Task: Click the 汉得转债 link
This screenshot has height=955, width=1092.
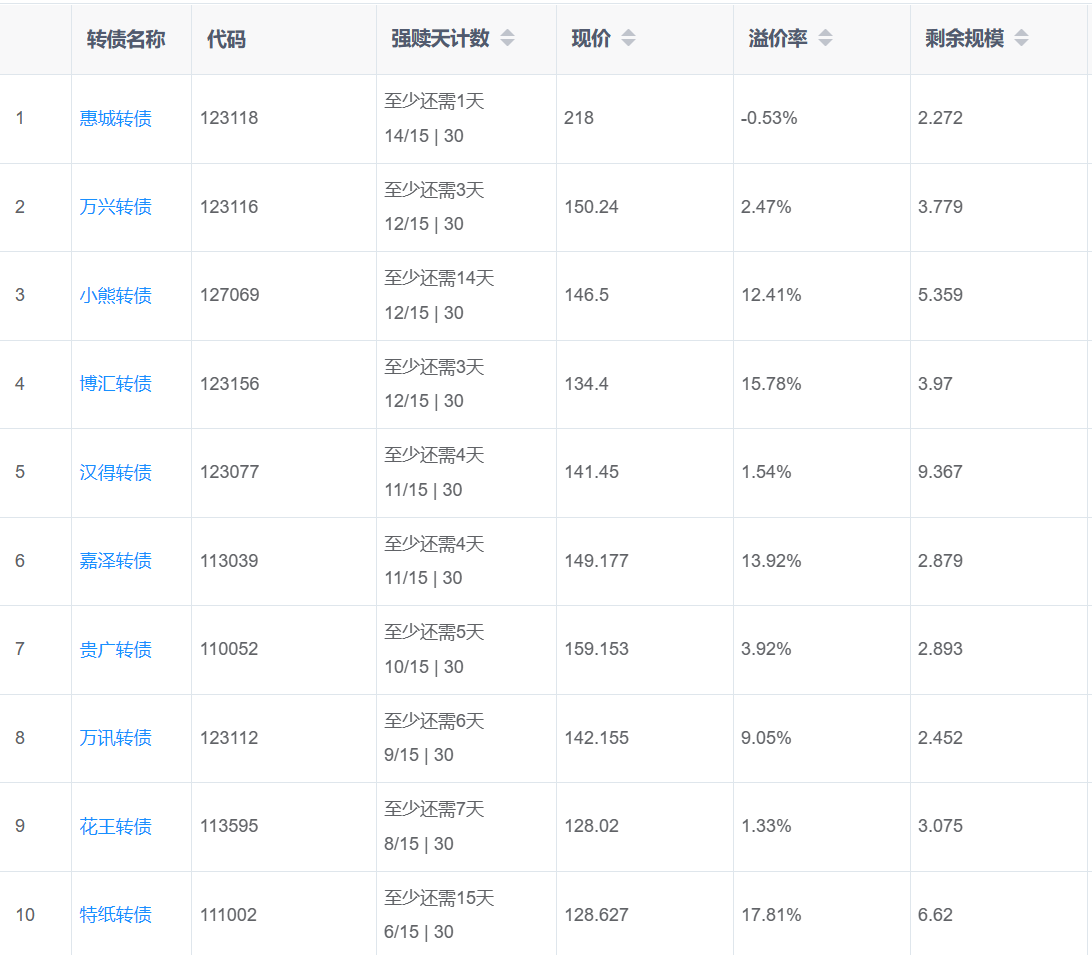Action: tap(116, 473)
